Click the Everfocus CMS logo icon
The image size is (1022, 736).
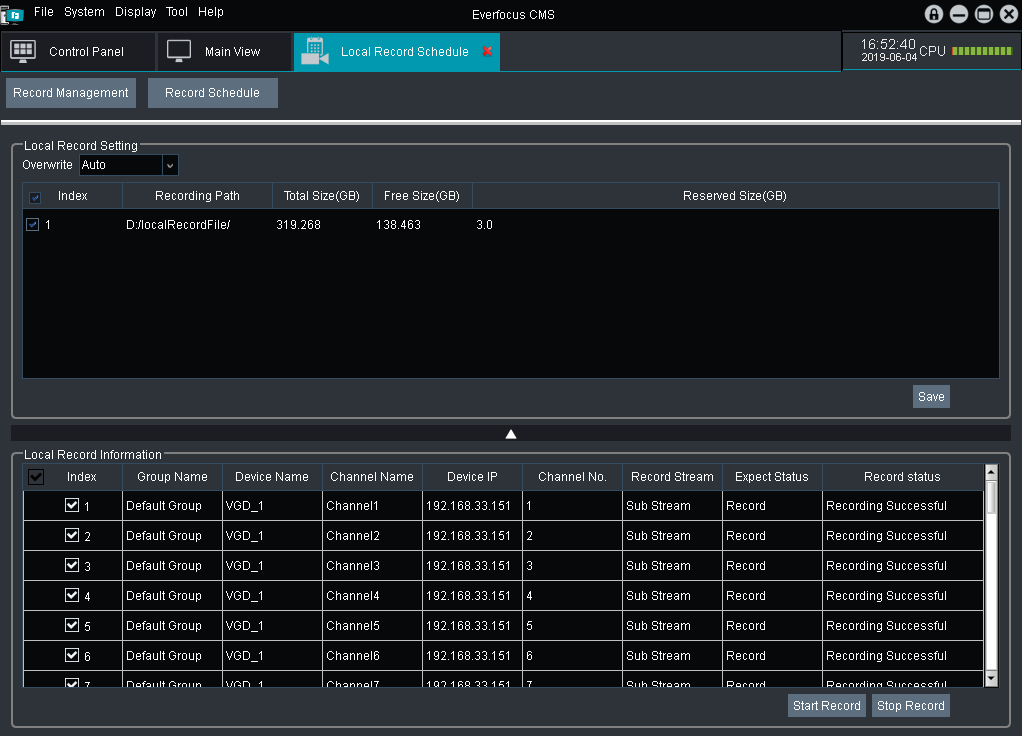[x=13, y=14]
